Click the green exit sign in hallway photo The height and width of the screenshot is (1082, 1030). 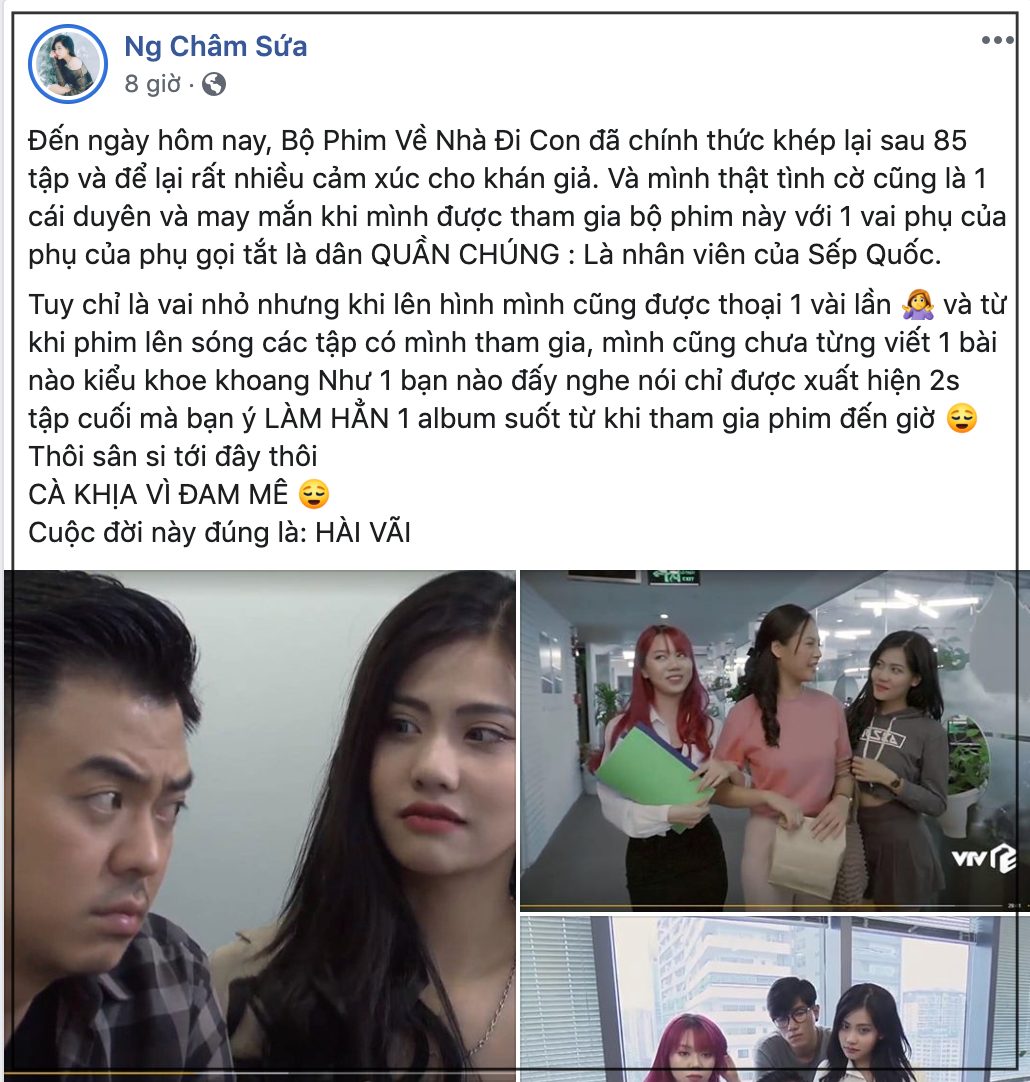(674, 576)
